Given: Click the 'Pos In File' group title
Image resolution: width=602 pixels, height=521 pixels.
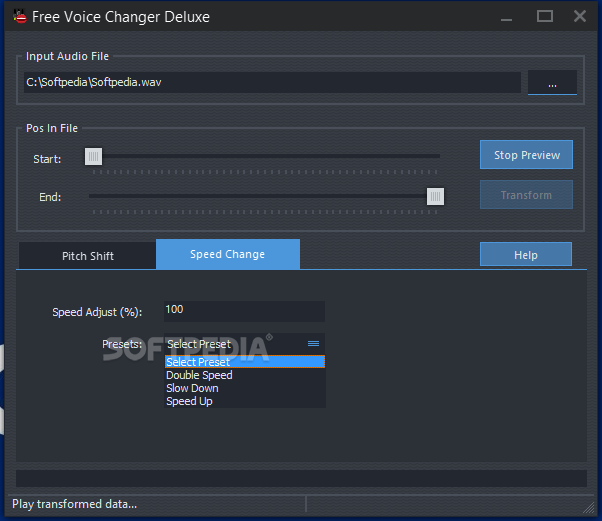Looking at the screenshot, I should point(52,128).
